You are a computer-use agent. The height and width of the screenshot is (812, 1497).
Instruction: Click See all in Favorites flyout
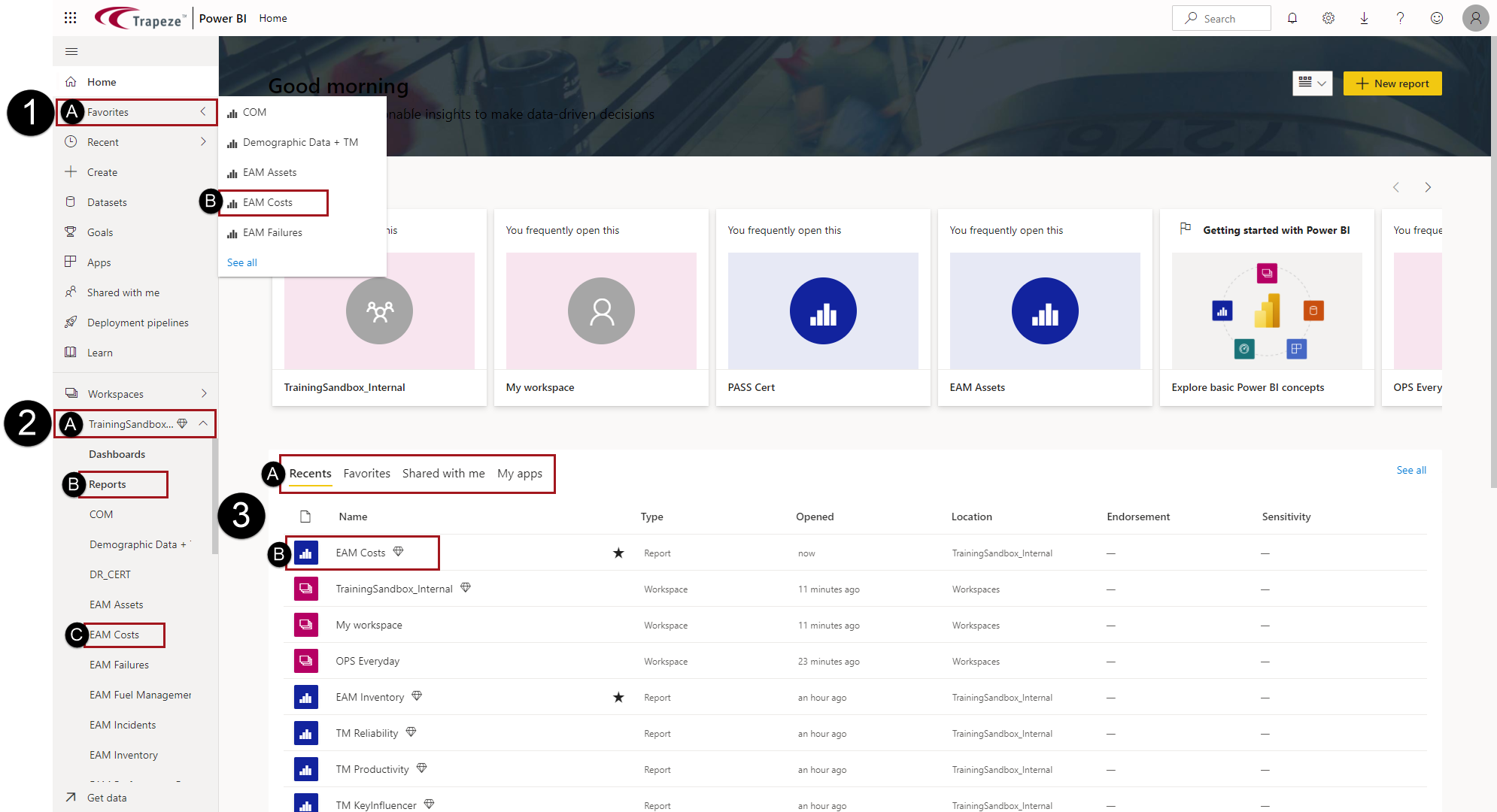[x=241, y=262]
